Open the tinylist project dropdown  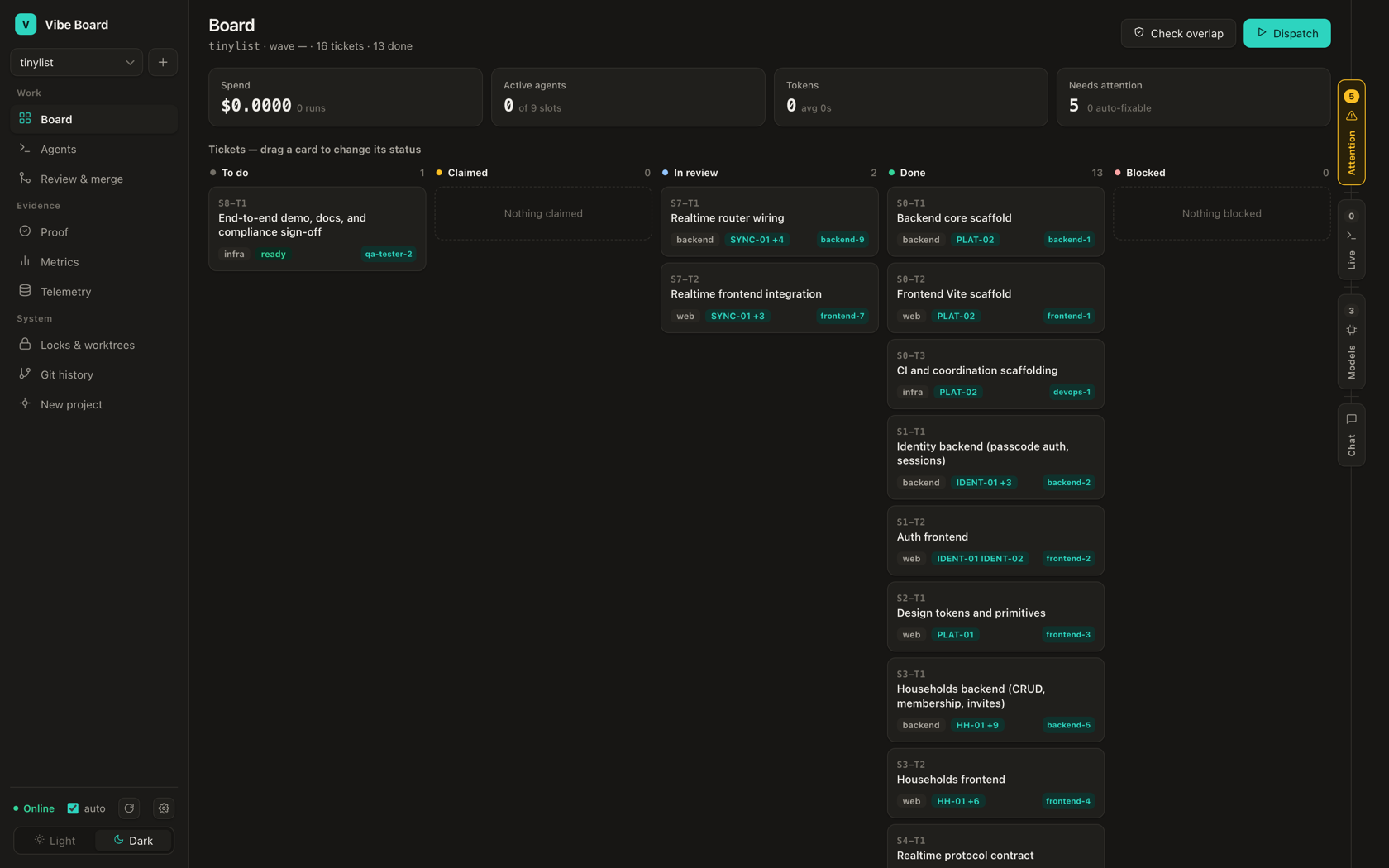[76, 62]
